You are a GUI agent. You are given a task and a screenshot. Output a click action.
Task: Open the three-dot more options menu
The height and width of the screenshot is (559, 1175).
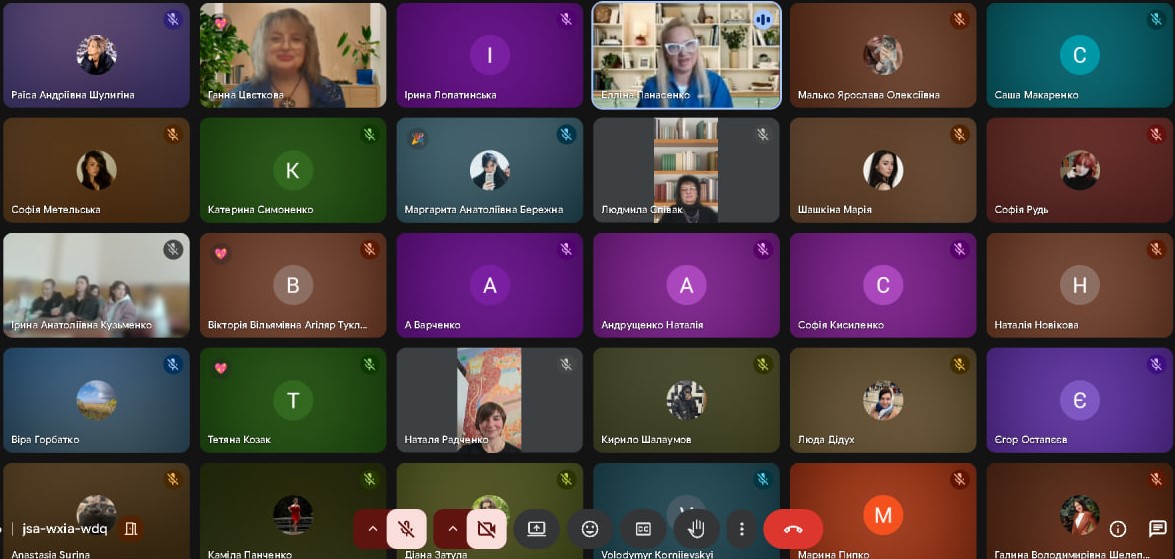(741, 529)
